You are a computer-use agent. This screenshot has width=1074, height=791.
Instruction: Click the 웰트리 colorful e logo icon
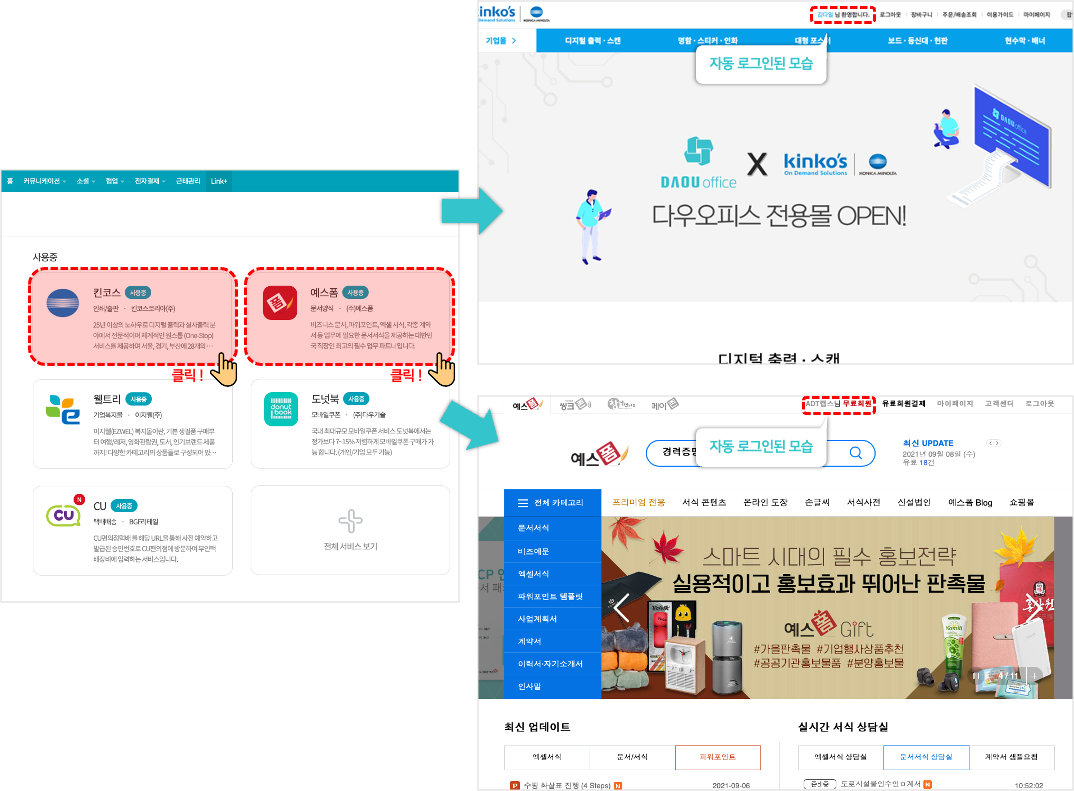63,409
